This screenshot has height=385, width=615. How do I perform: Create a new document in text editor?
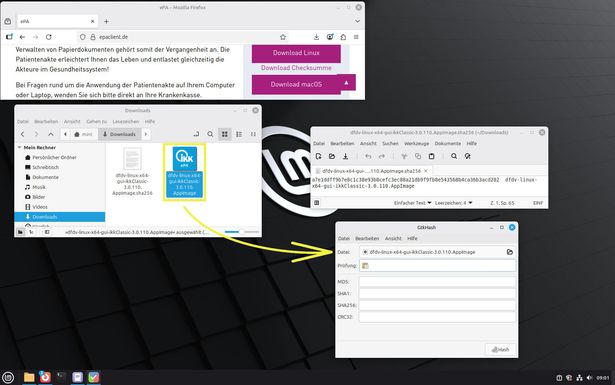pos(318,156)
